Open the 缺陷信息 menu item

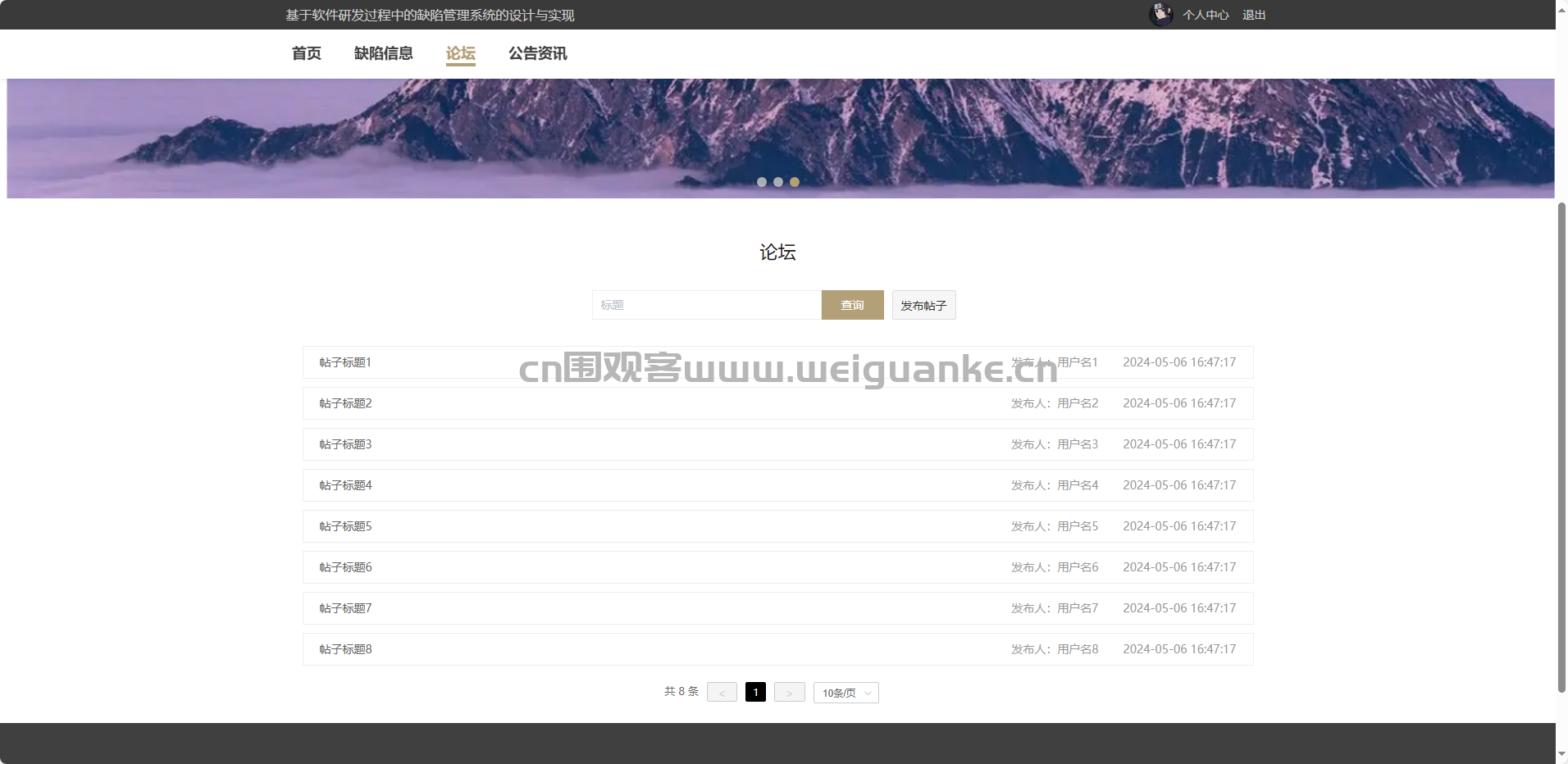pos(383,53)
